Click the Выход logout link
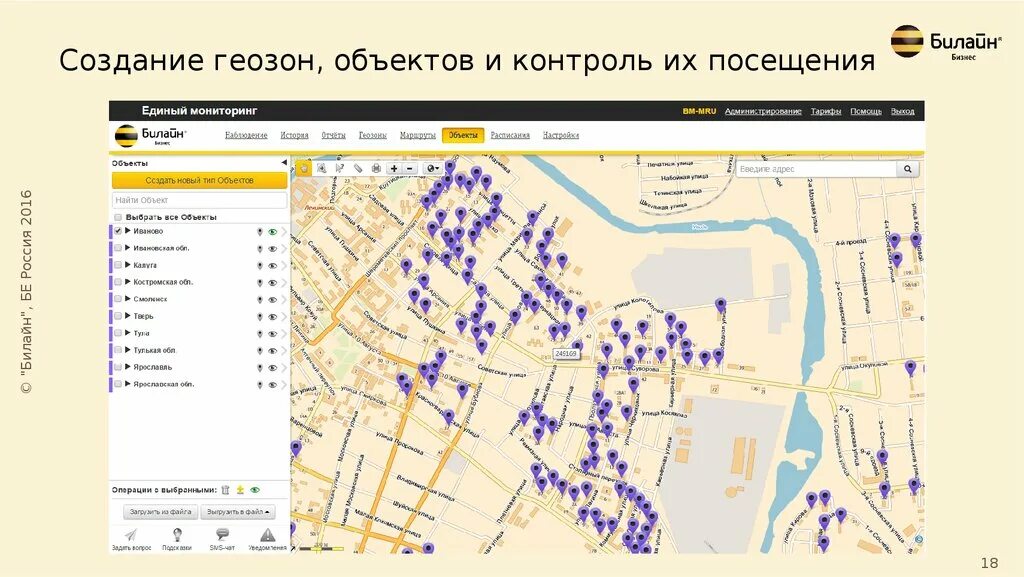The image size is (1024, 577). (903, 112)
